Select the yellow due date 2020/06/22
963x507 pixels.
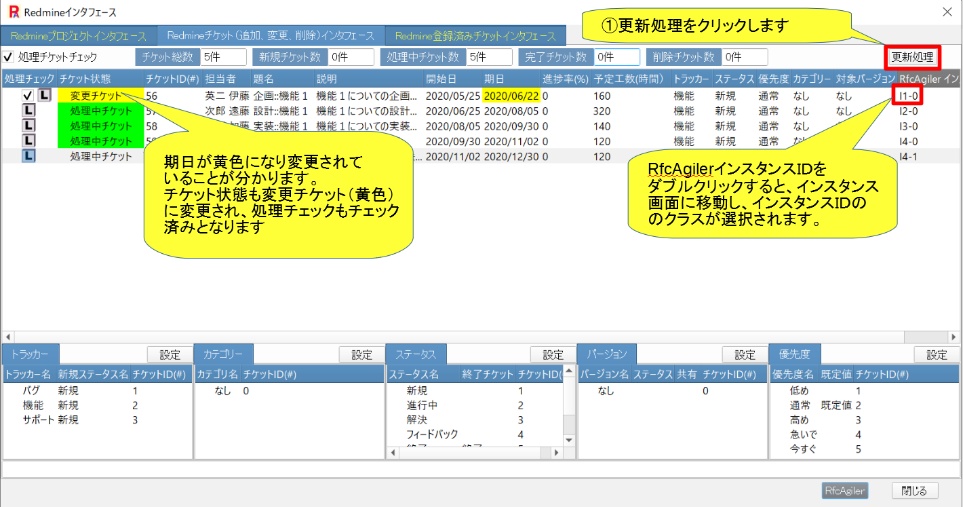512,96
